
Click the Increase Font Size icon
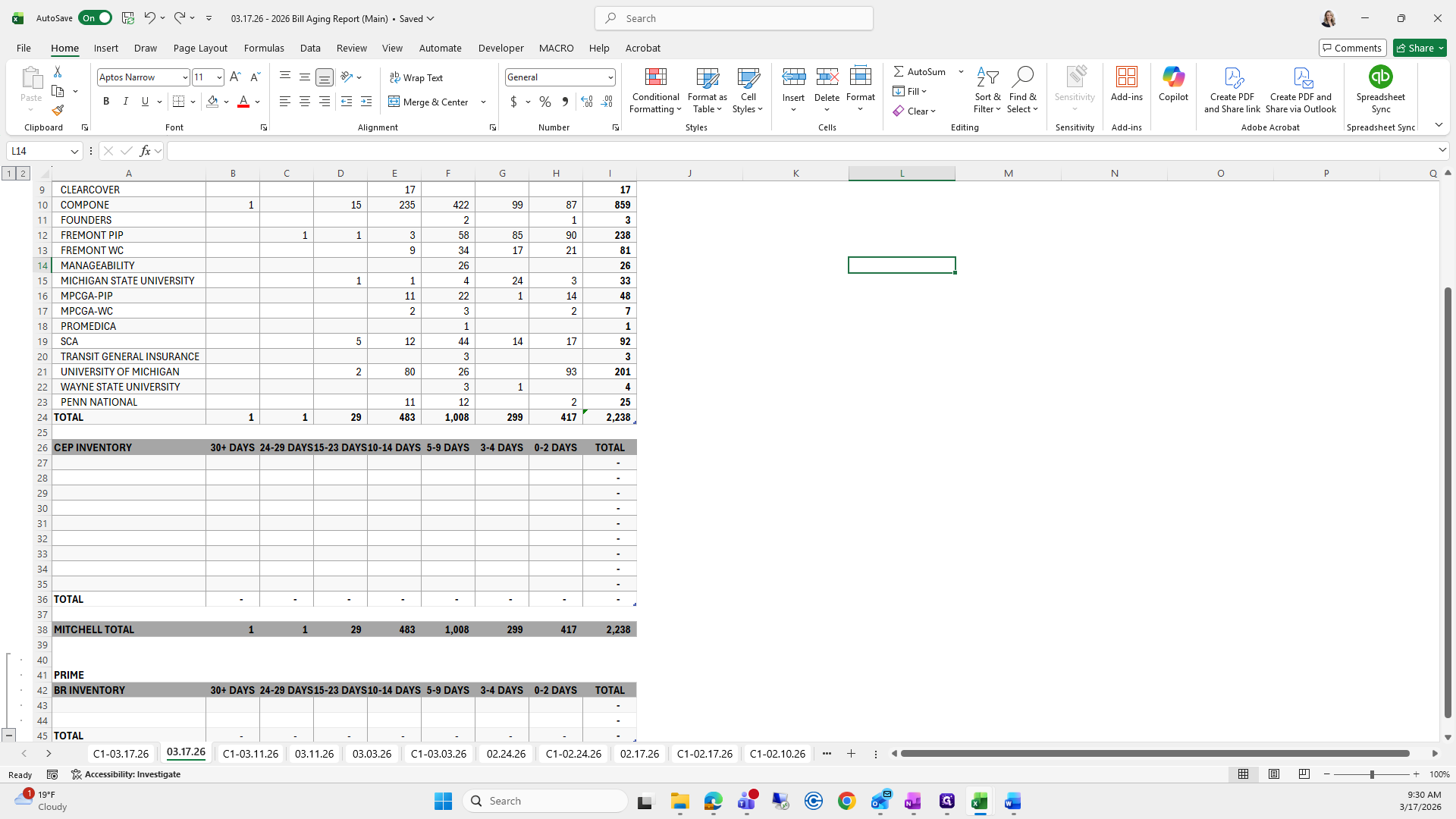(235, 77)
